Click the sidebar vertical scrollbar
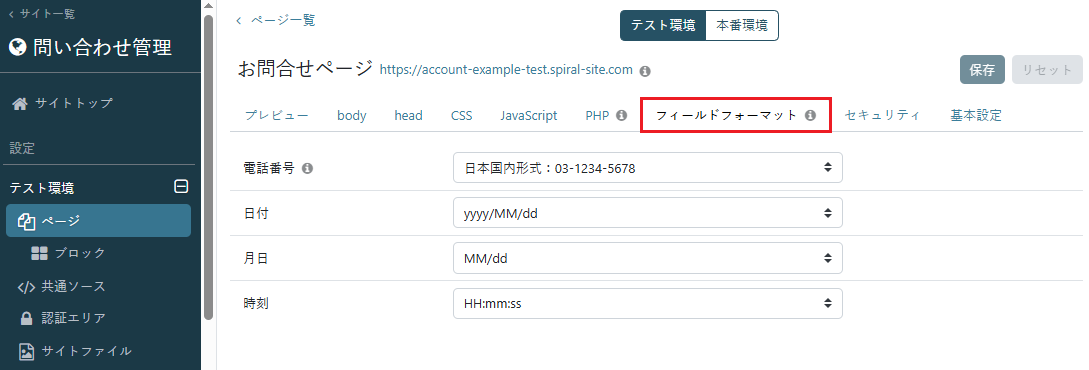 coord(208,167)
